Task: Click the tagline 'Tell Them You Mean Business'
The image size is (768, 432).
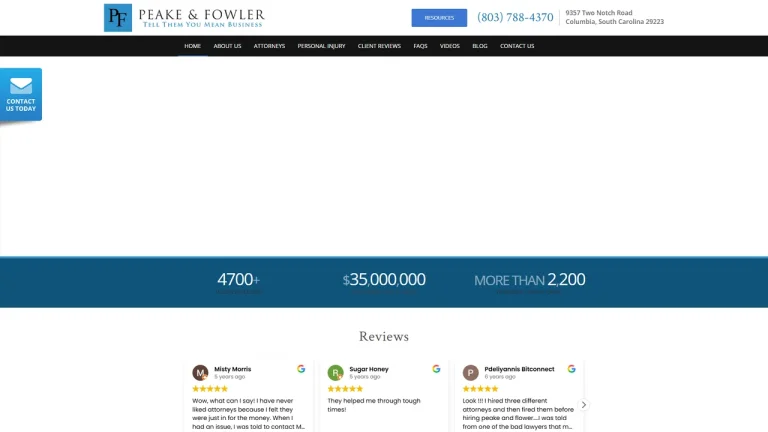Action: [202, 24]
